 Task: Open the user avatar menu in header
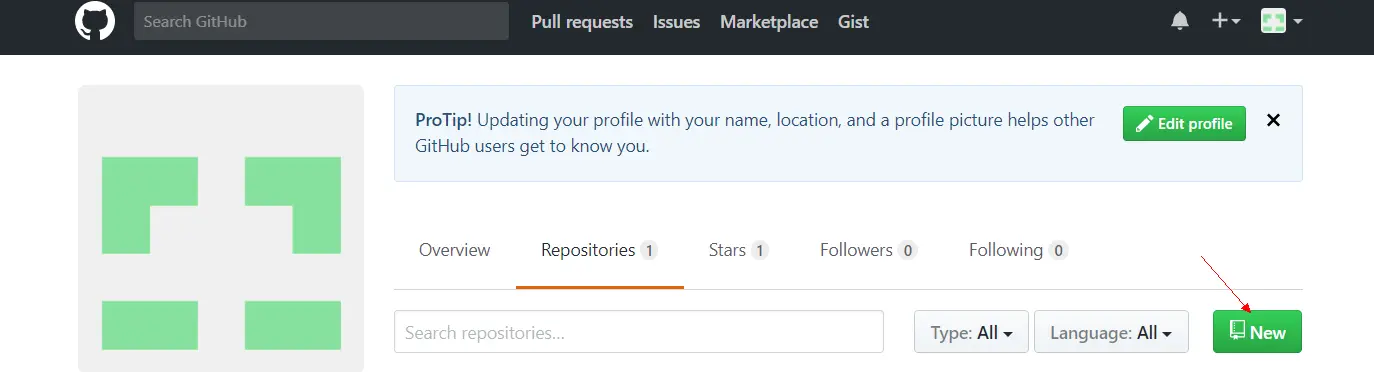(1281, 21)
